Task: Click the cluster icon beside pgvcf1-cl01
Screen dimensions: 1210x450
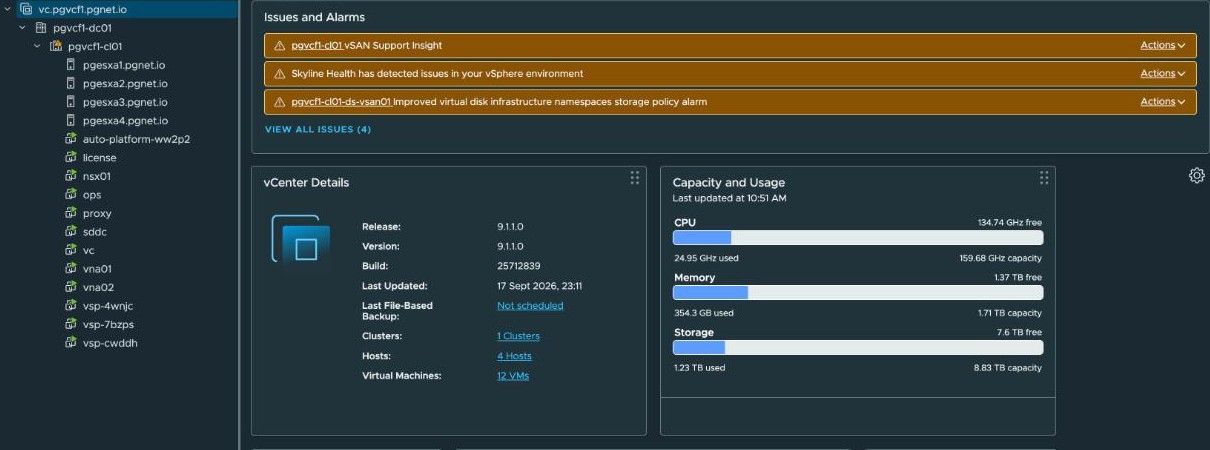Action: (x=56, y=46)
